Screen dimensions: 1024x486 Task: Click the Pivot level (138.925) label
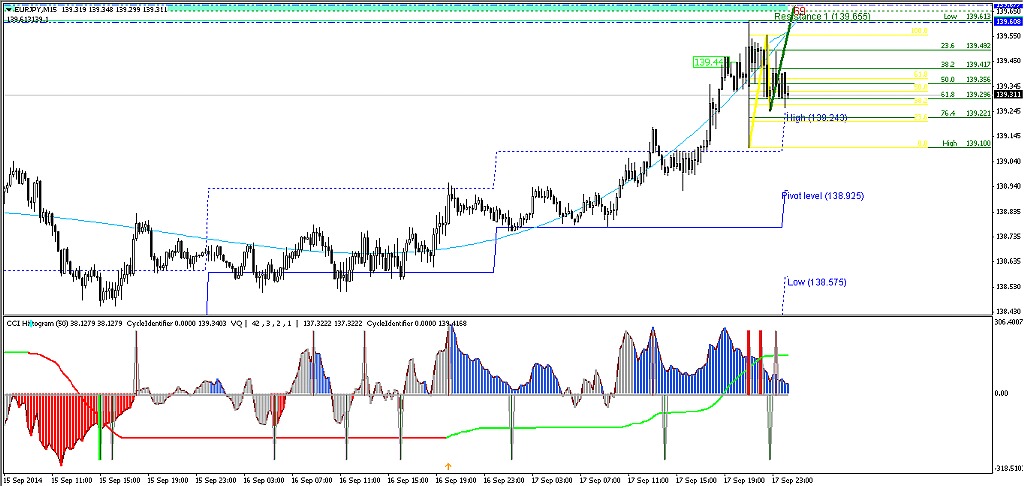coord(823,195)
